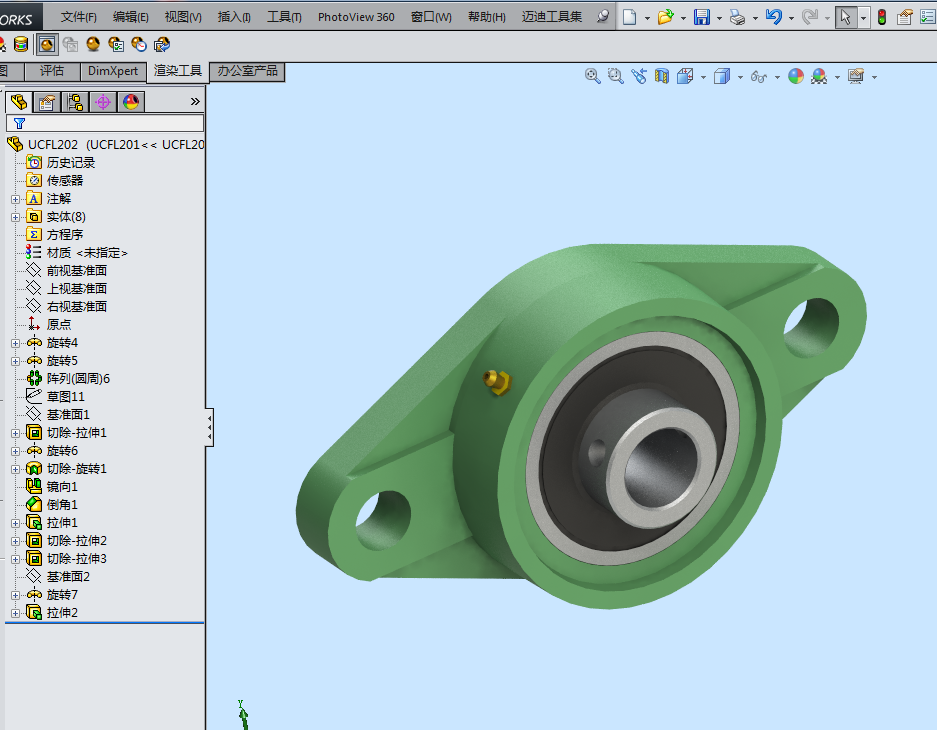Click Apply Scene icon

[x=819, y=76]
